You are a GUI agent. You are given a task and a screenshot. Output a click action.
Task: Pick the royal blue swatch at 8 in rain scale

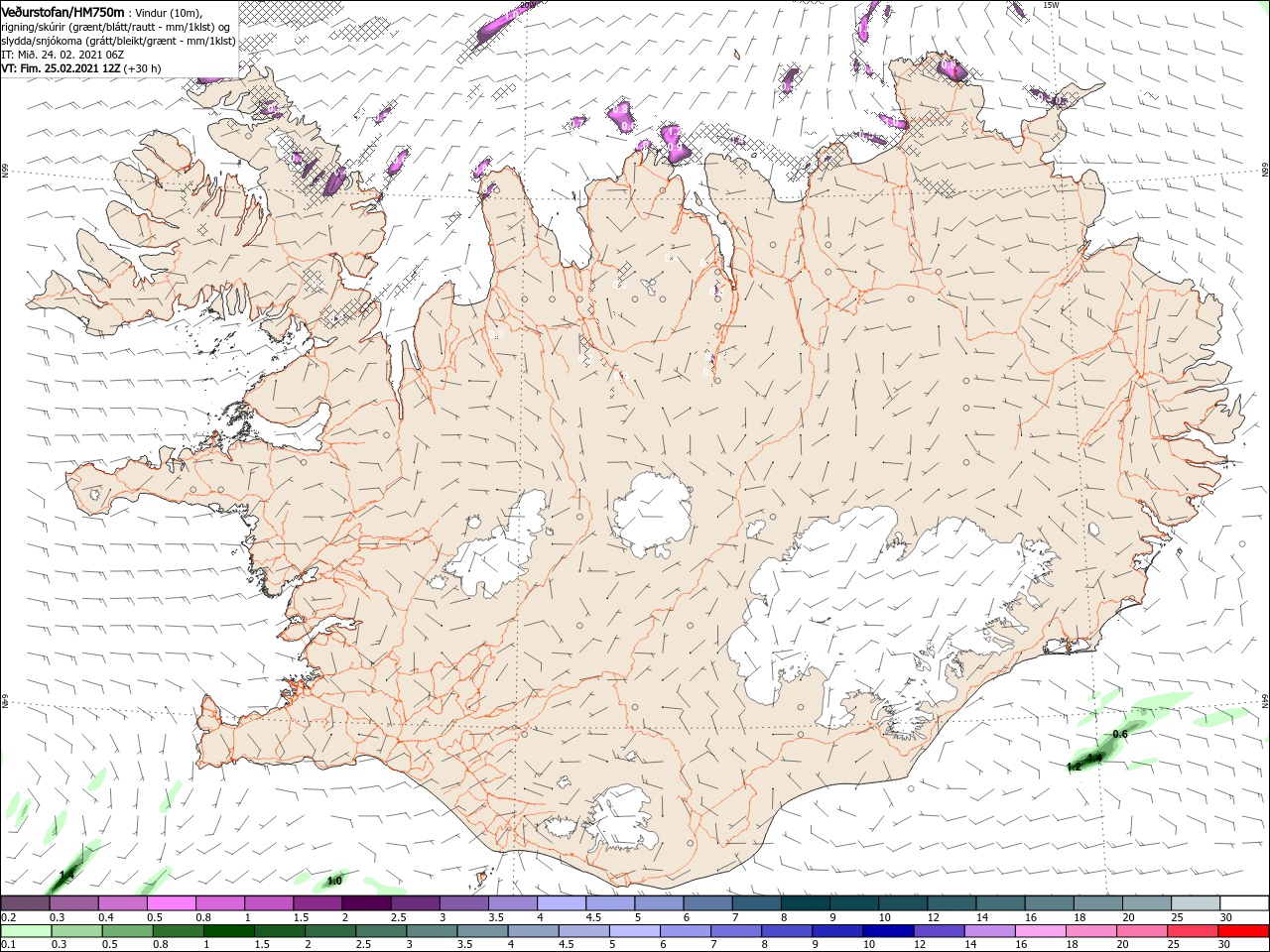point(788,931)
